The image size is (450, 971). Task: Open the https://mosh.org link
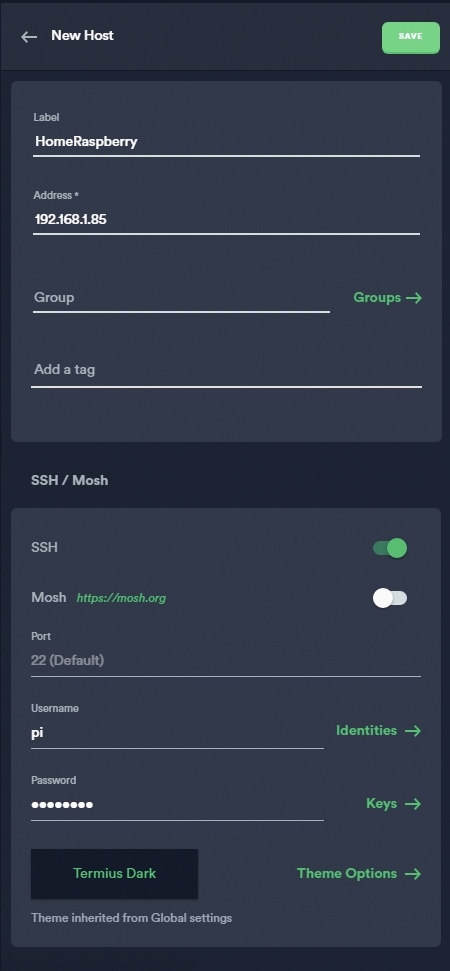[121, 598]
